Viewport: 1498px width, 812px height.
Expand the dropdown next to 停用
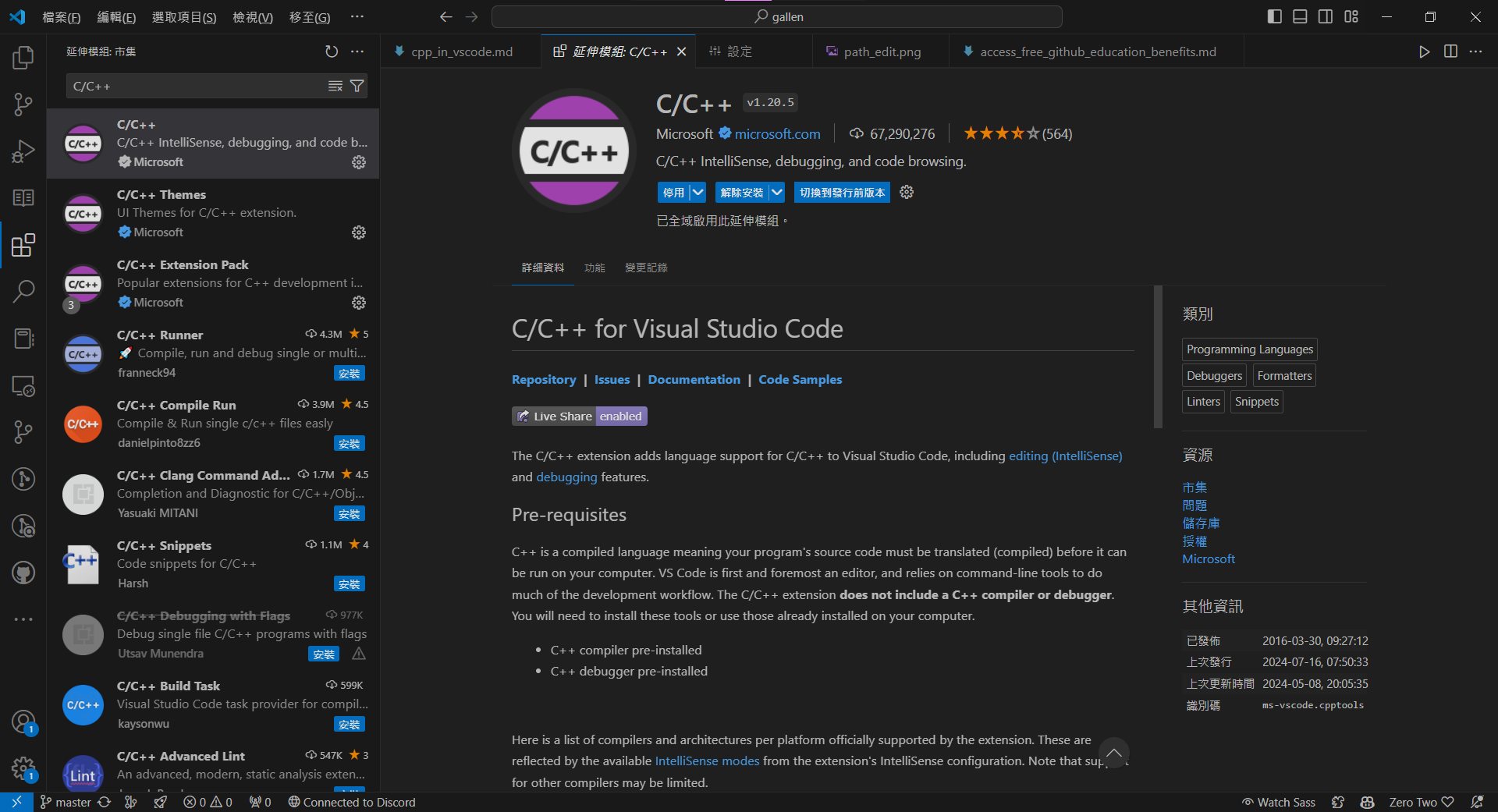point(697,192)
